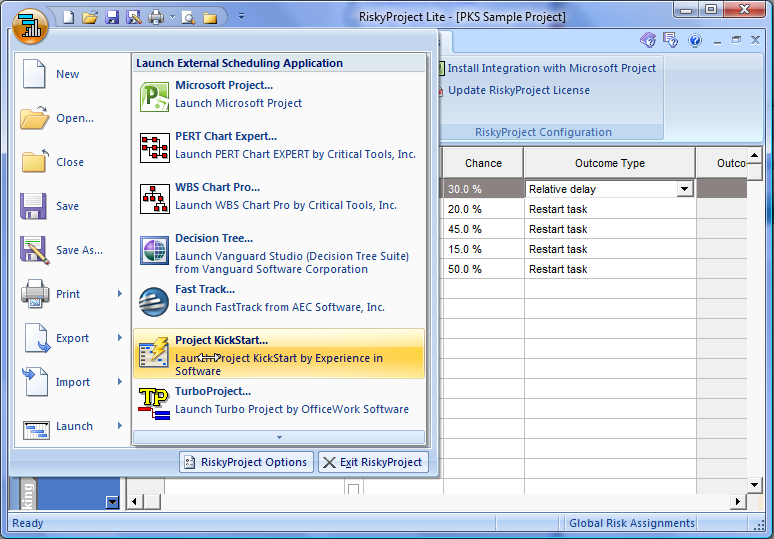Click the FastTrack launcher icon
774x539 pixels.
pyautogui.click(x=155, y=300)
